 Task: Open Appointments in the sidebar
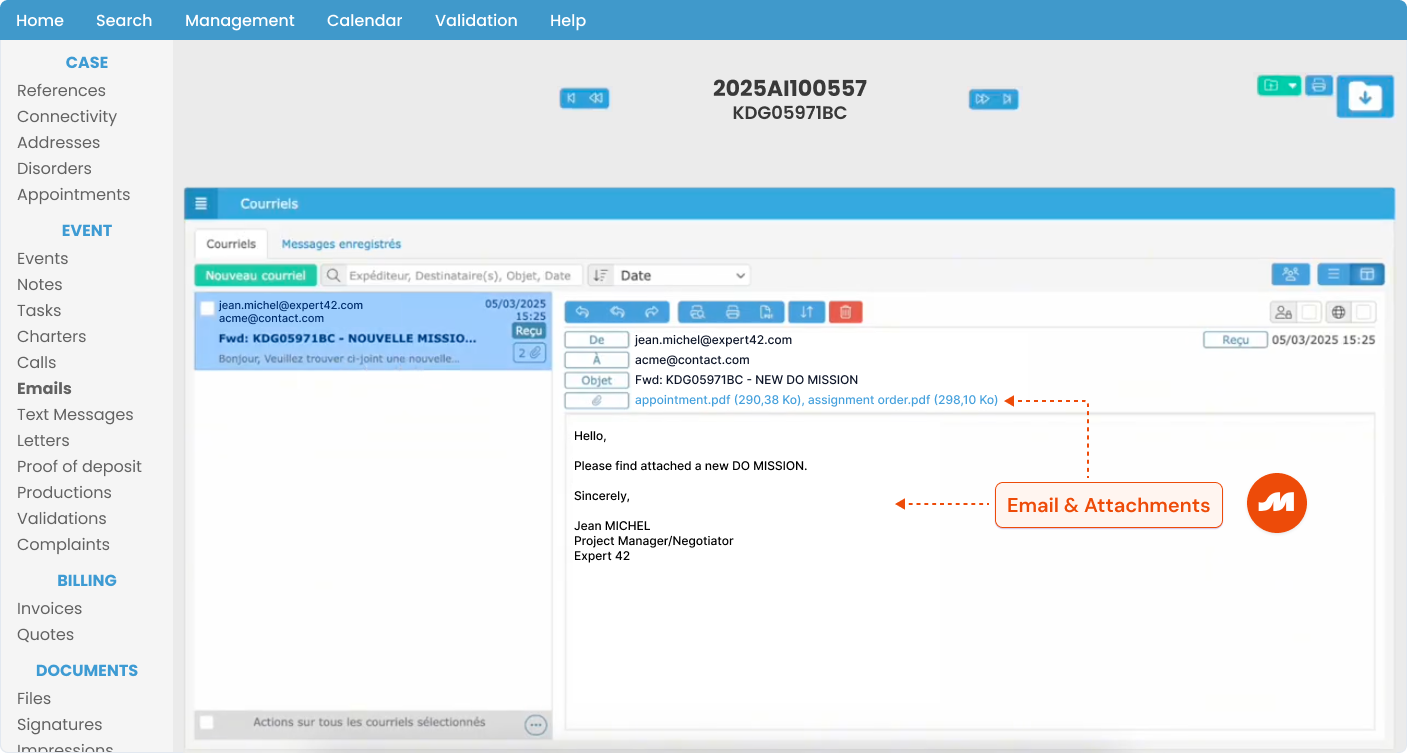tap(73, 194)
